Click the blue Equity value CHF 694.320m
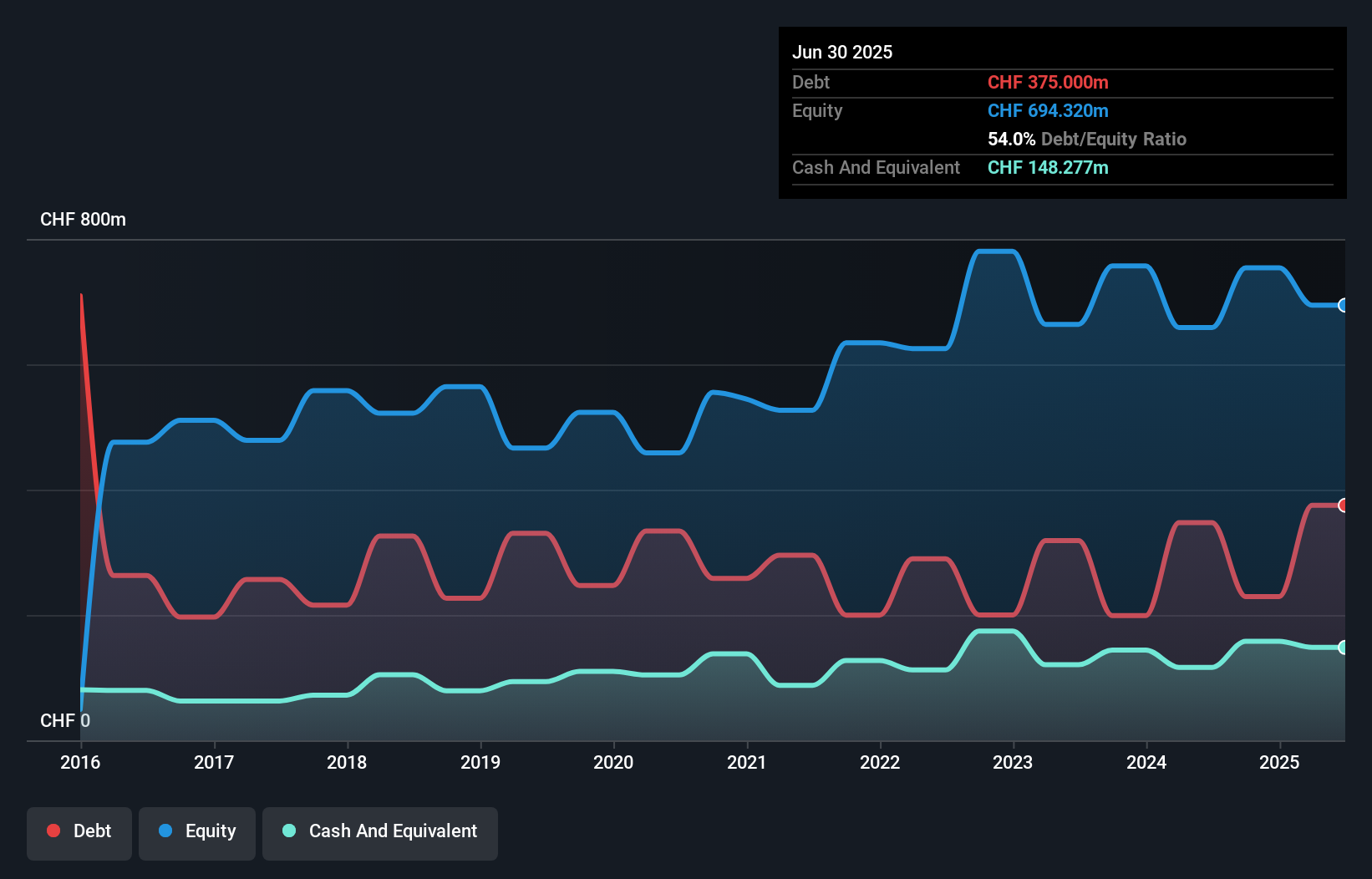 [x=1047, y=110]
